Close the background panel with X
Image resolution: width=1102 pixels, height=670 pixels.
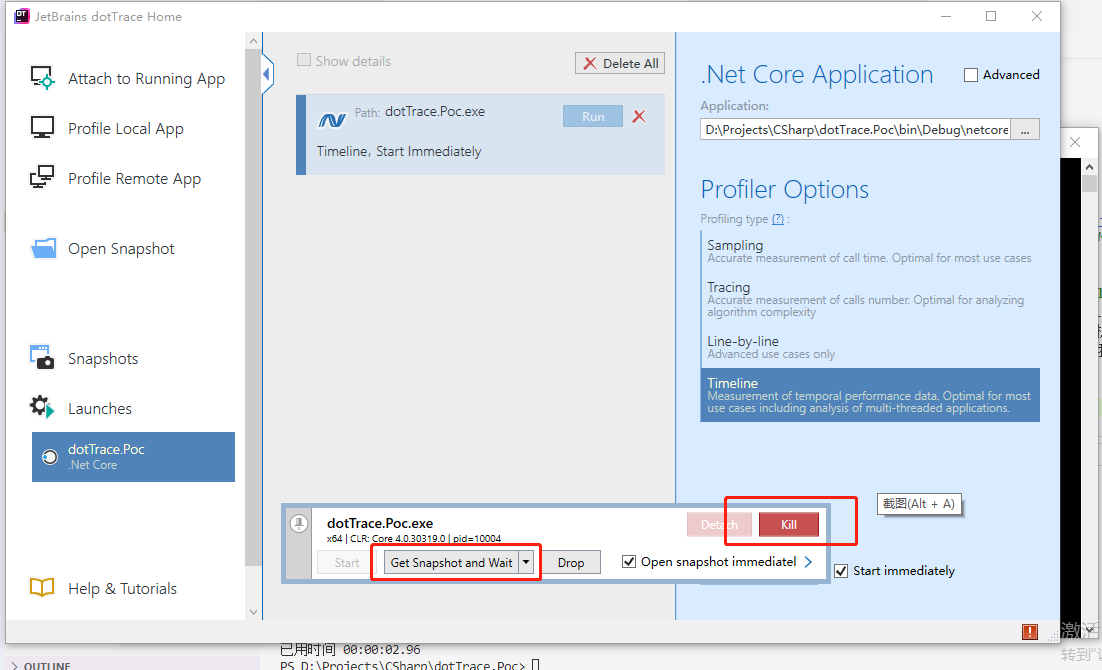click(1075, 142)
